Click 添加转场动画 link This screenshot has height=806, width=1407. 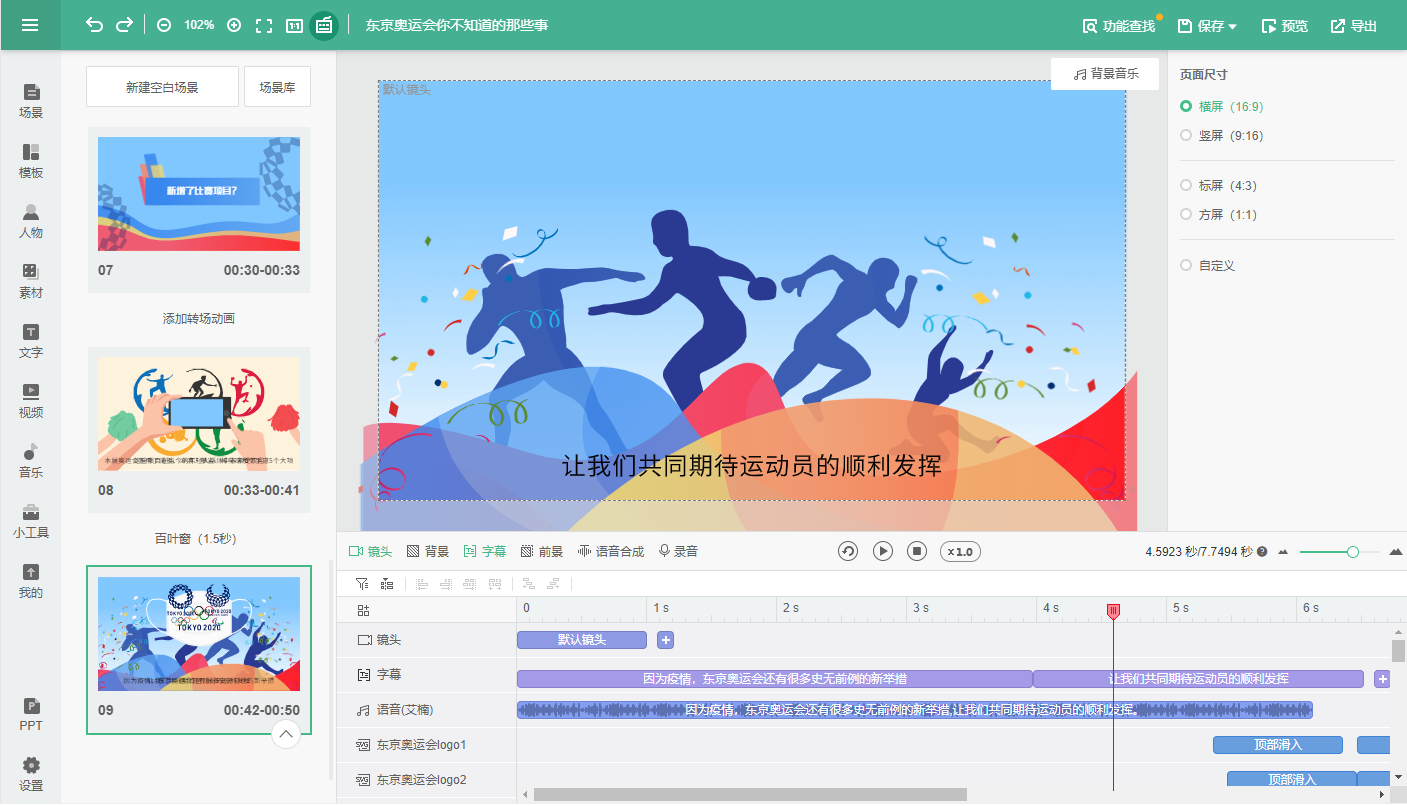199,319
